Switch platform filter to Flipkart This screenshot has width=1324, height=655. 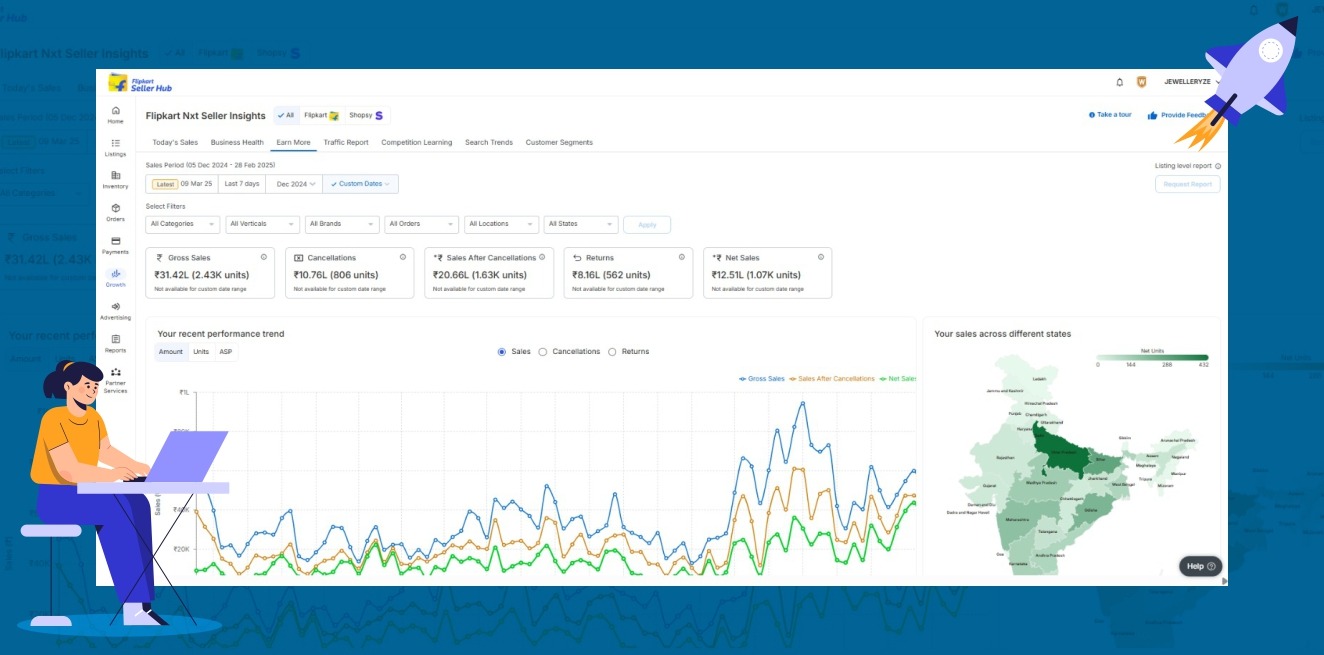(x=321, y=115)
